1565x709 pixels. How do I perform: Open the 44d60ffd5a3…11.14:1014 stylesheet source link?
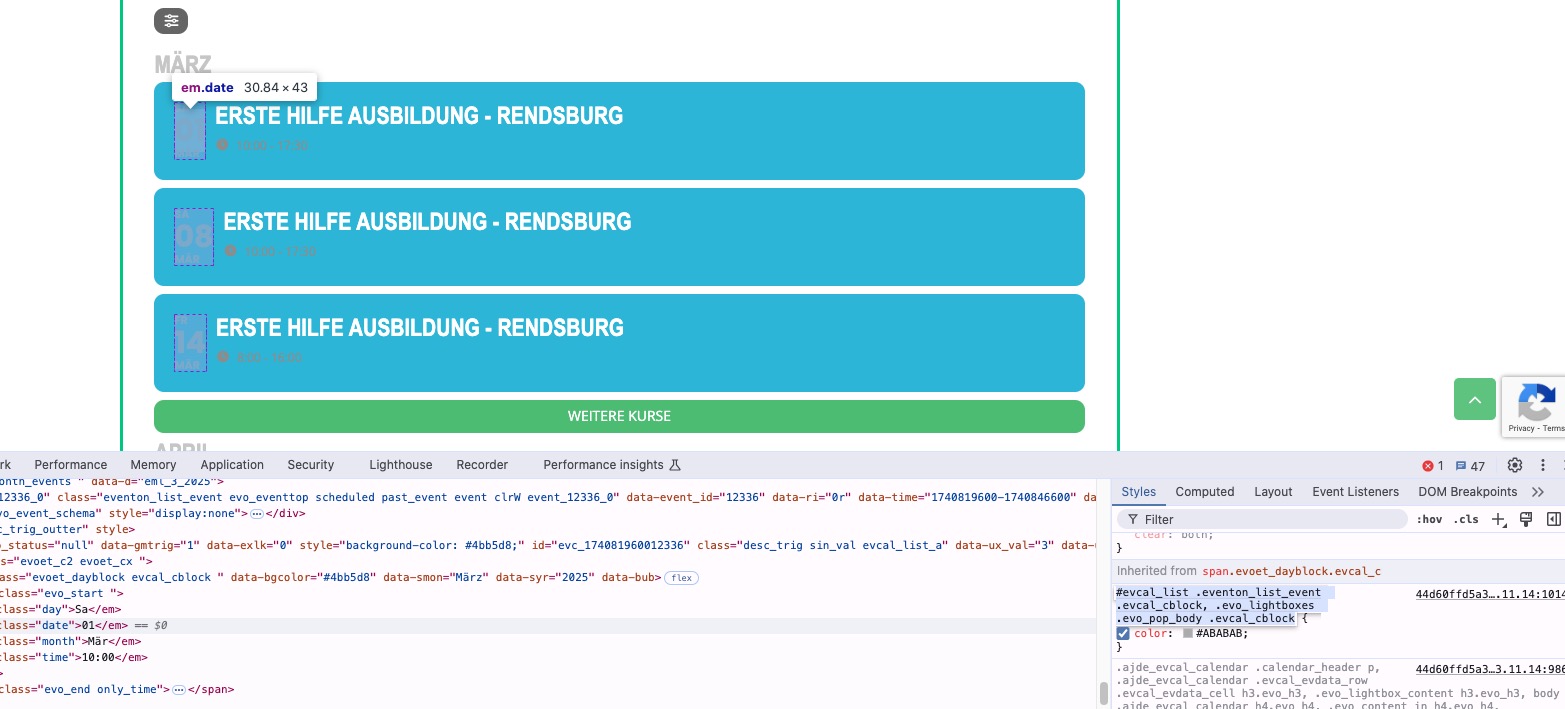click(1490, 593)
